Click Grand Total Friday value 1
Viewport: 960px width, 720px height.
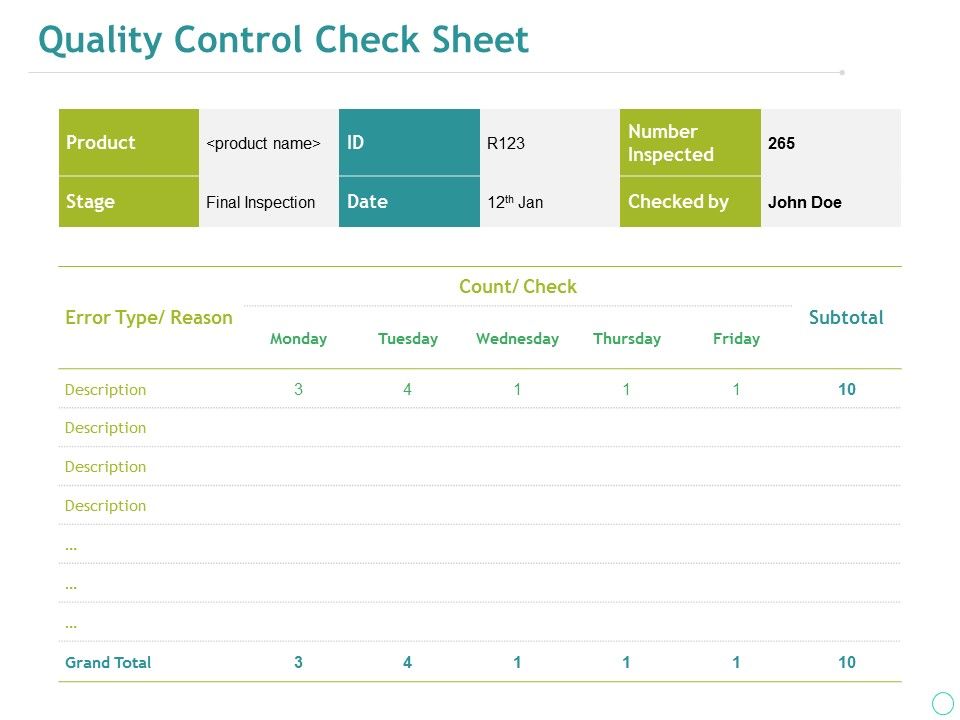tap(736, 662)
